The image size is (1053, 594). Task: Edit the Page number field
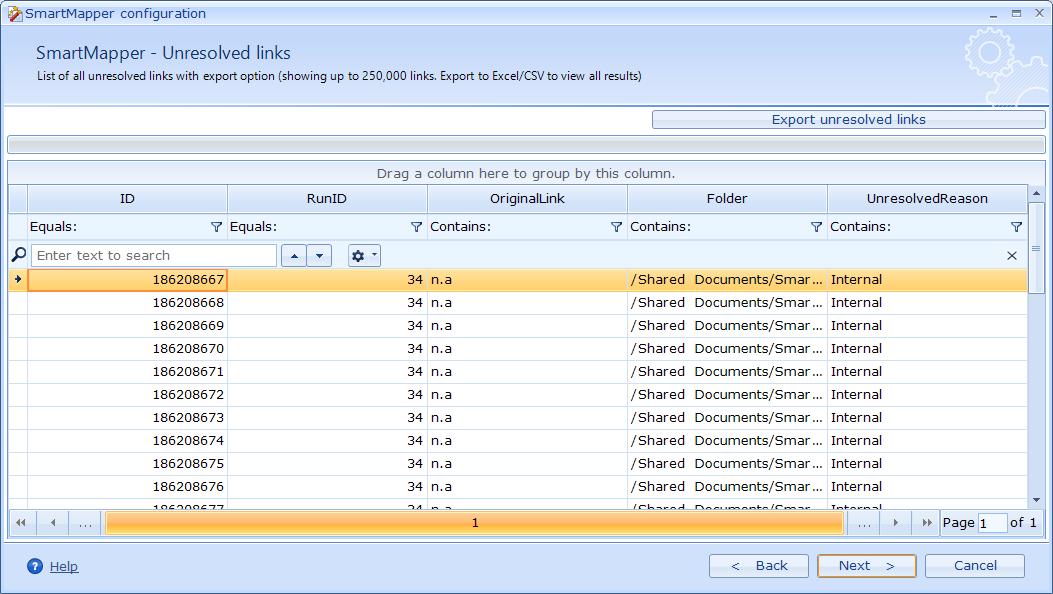[993, 523]
